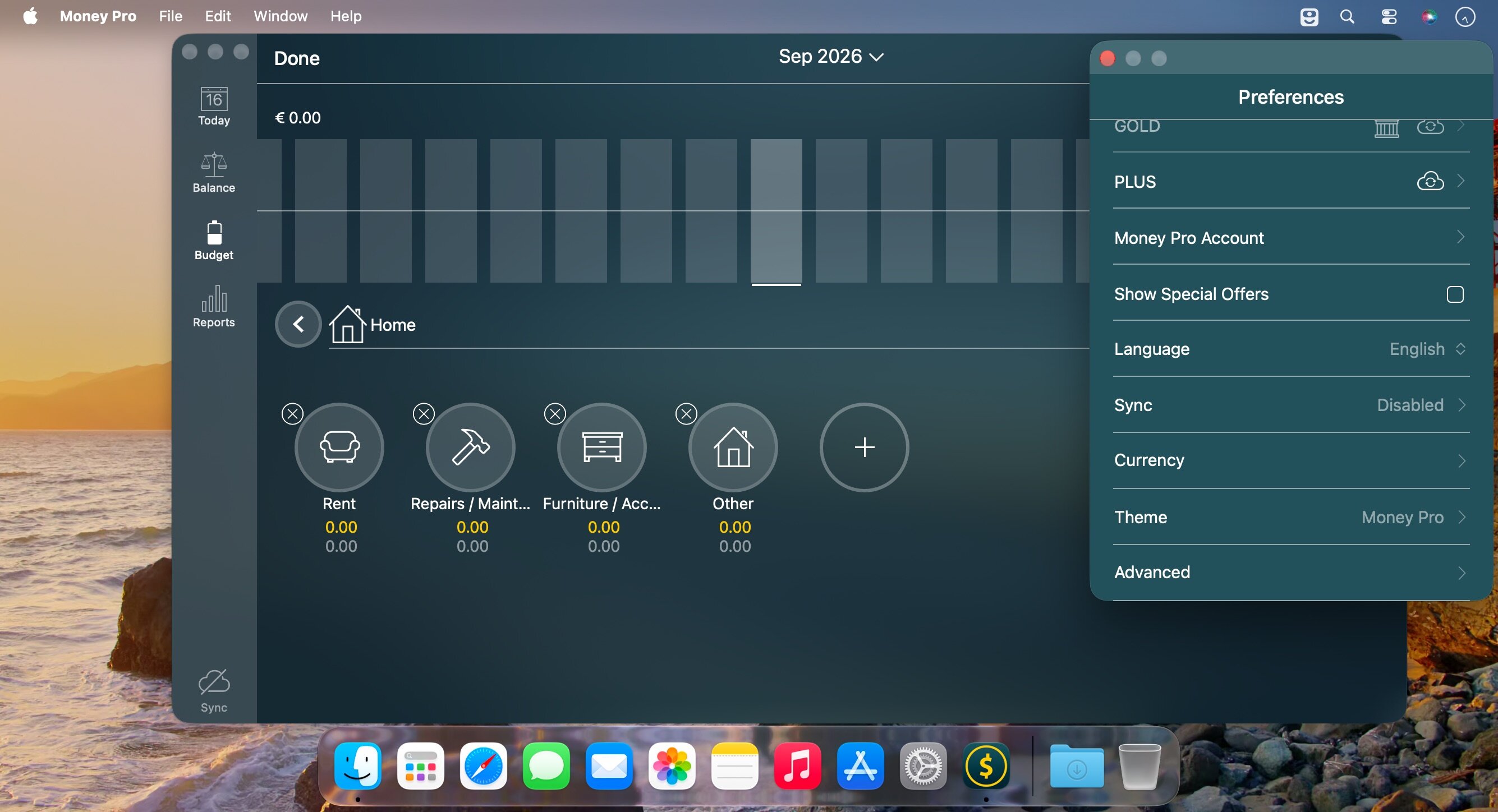The height and width of the screenshot is (812, 1498).
Task: Delete the Other category using X badge
Action: [x=686, y=414]
